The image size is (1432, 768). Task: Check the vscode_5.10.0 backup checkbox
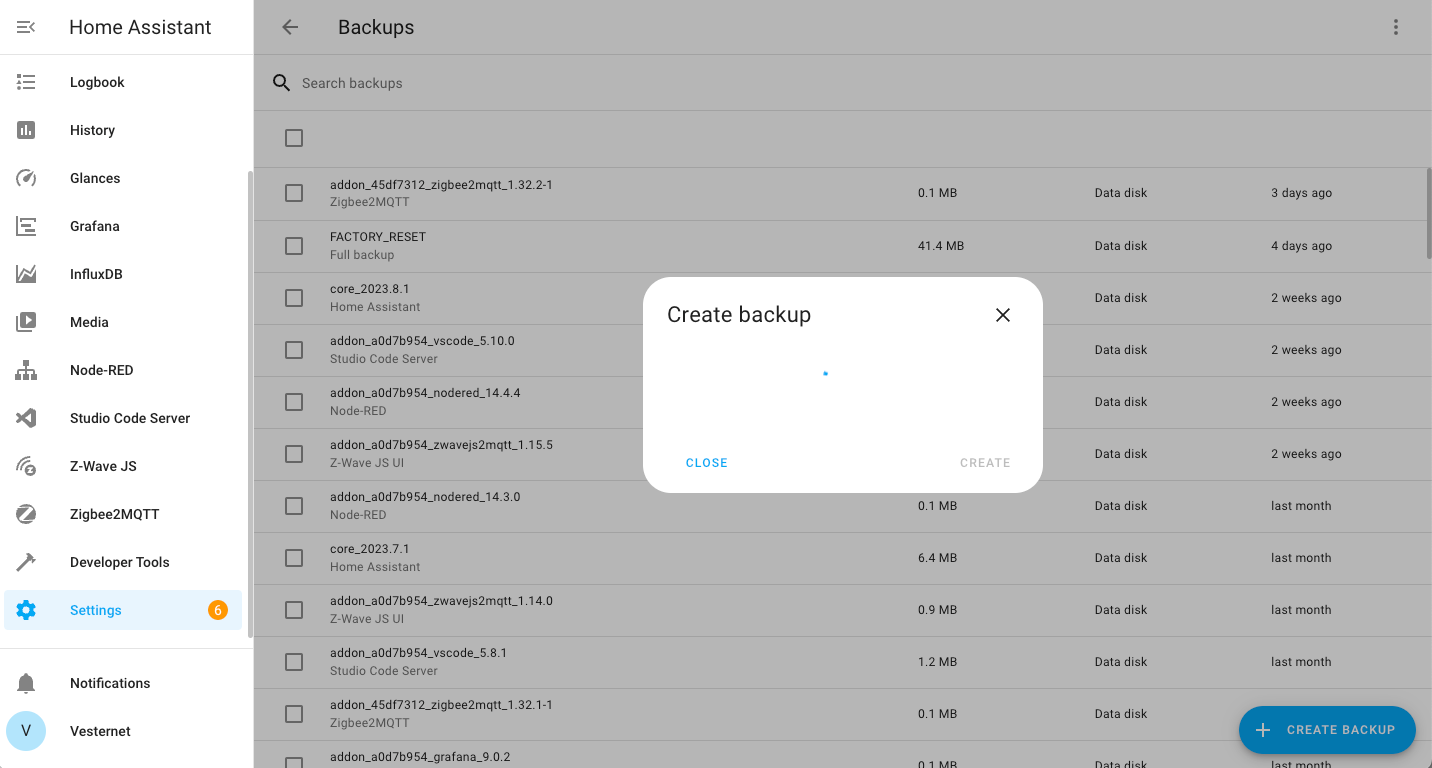coord(294,349)
